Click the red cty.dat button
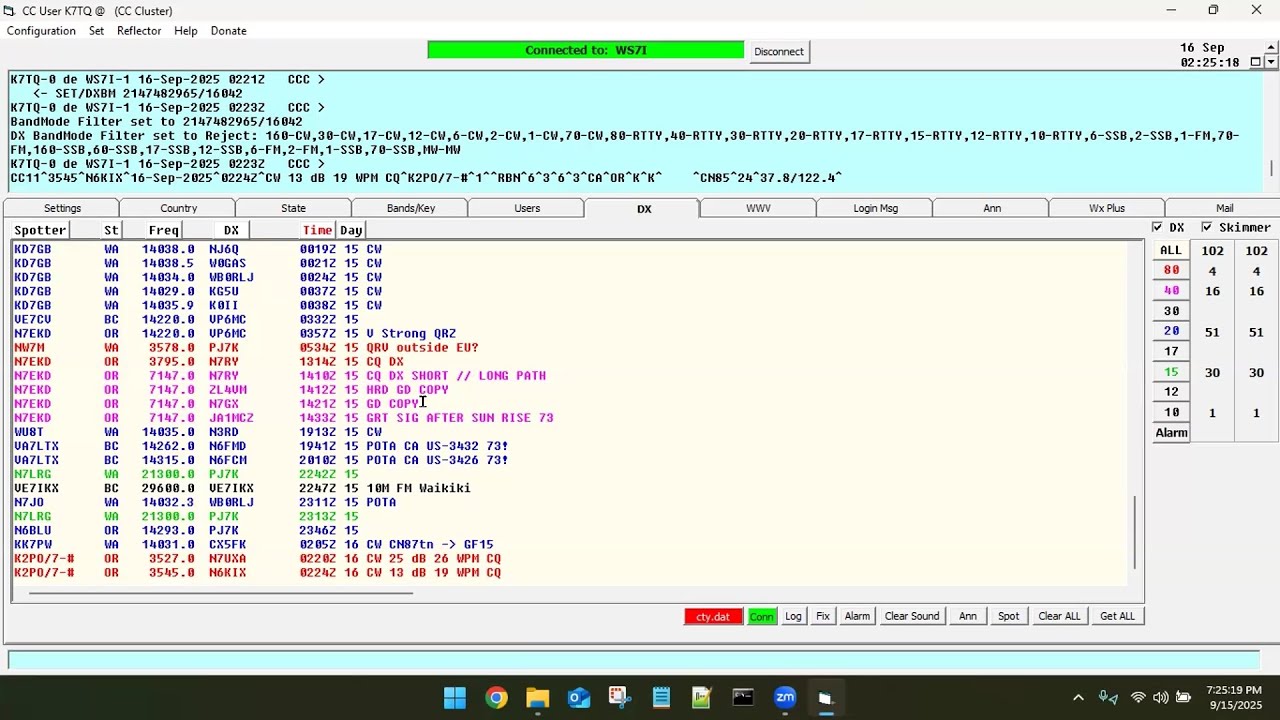1280x720 pixels. [713, 616]
